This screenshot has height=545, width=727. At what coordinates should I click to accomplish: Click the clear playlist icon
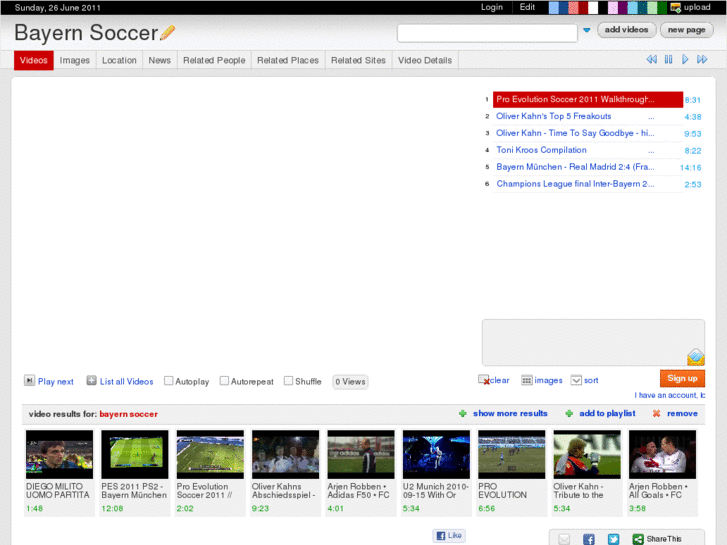(x=484, y=380)
